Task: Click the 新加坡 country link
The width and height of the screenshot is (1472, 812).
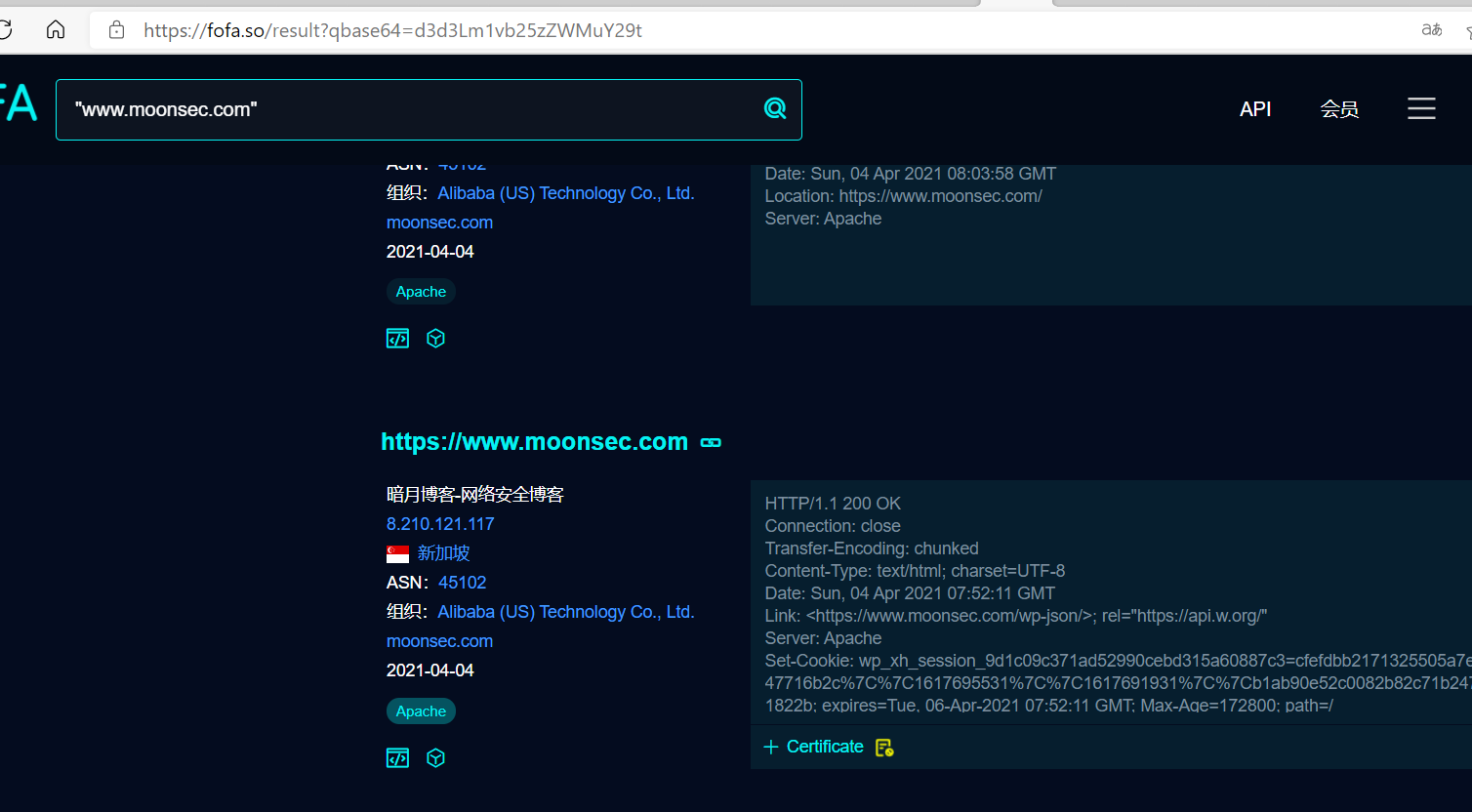Action: pos(444,553)
